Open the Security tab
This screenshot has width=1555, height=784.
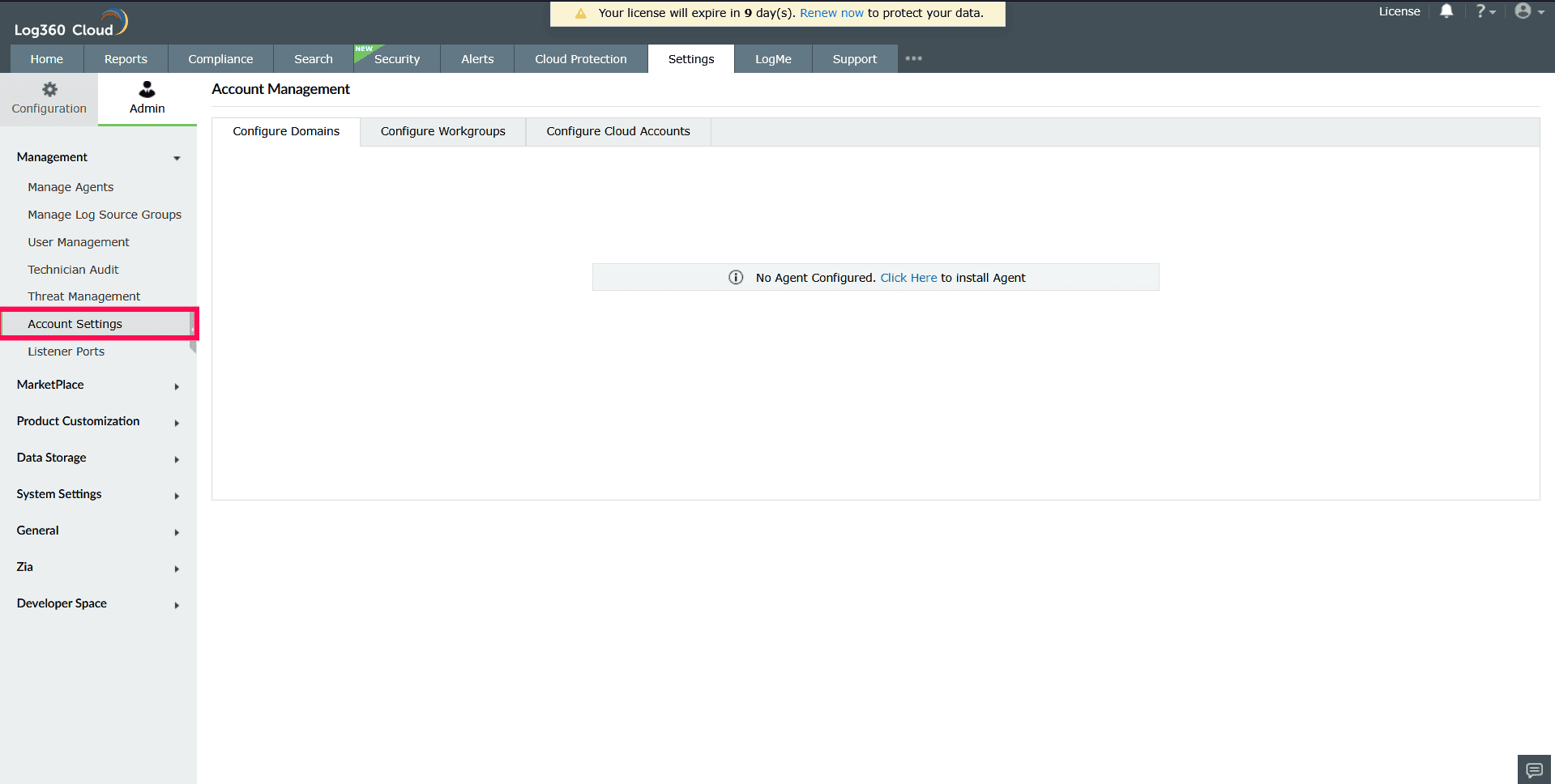[397, 59]
